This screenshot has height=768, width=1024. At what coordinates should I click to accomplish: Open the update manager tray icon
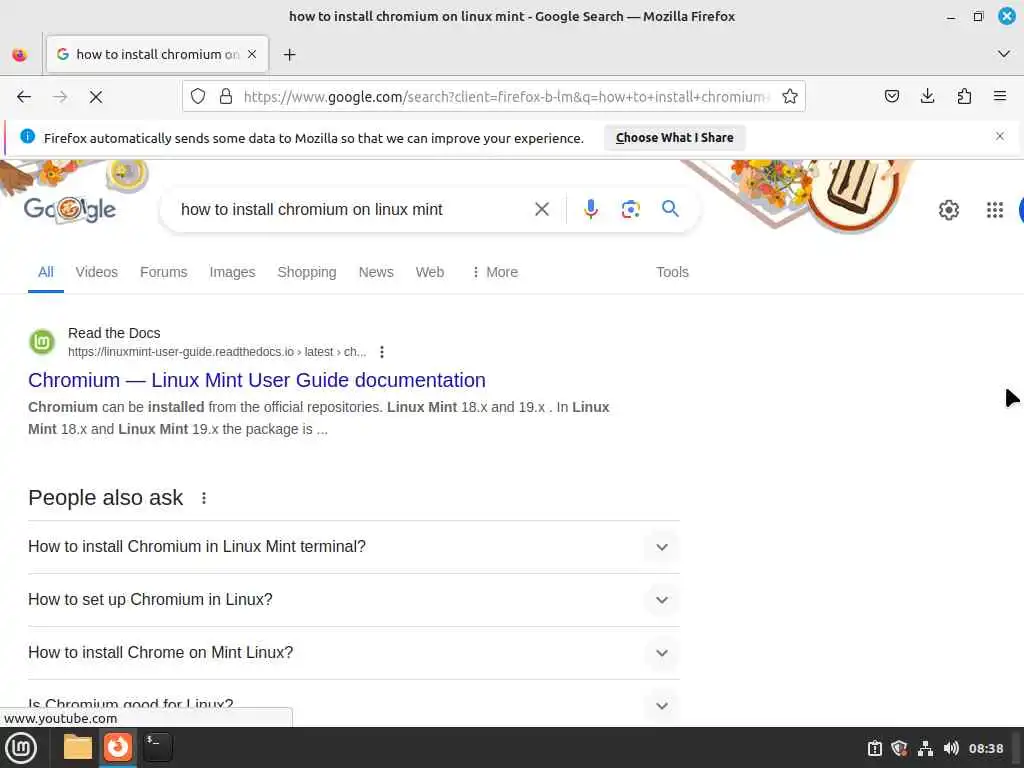(874, 748)
